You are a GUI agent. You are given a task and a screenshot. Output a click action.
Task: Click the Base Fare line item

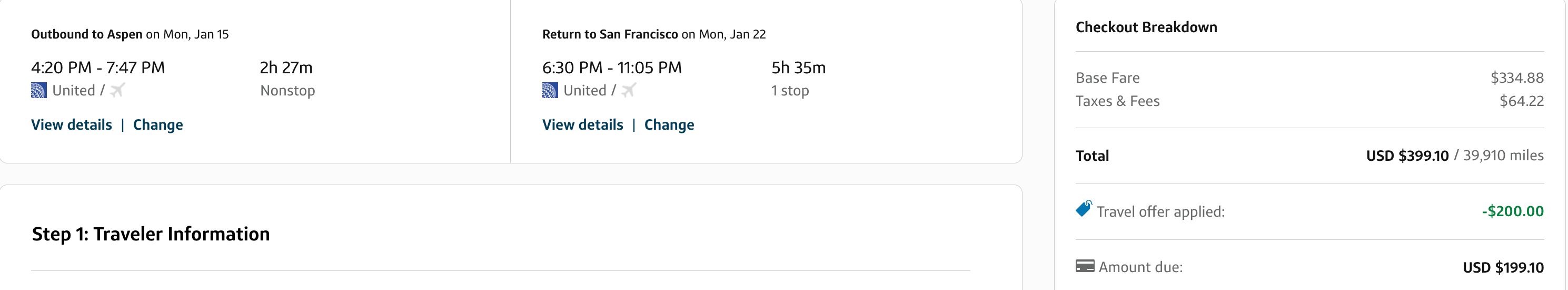(1310, 78)
